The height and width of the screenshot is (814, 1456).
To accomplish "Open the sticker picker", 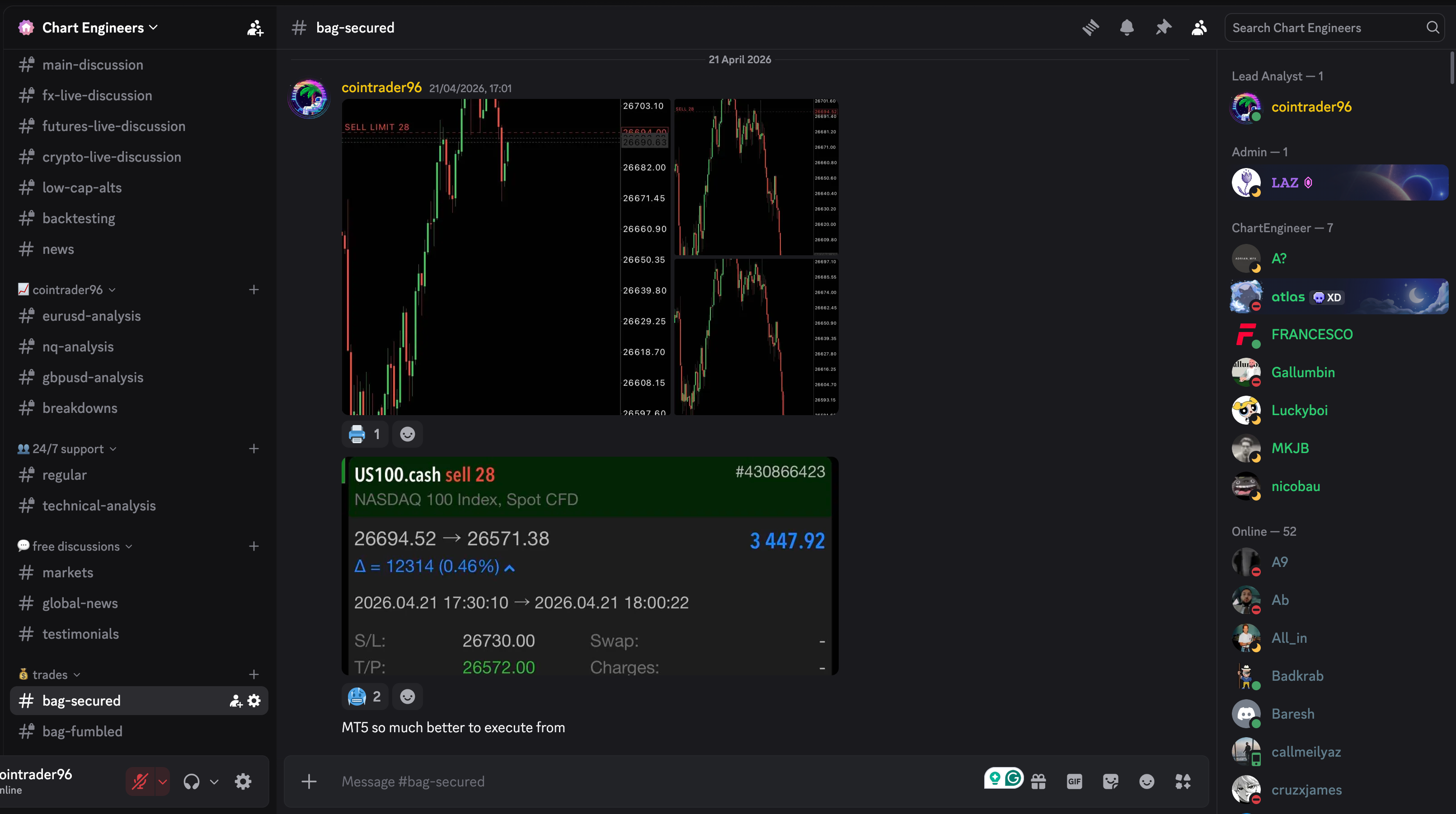I will pyautogui.click(x=1110, y=782).
